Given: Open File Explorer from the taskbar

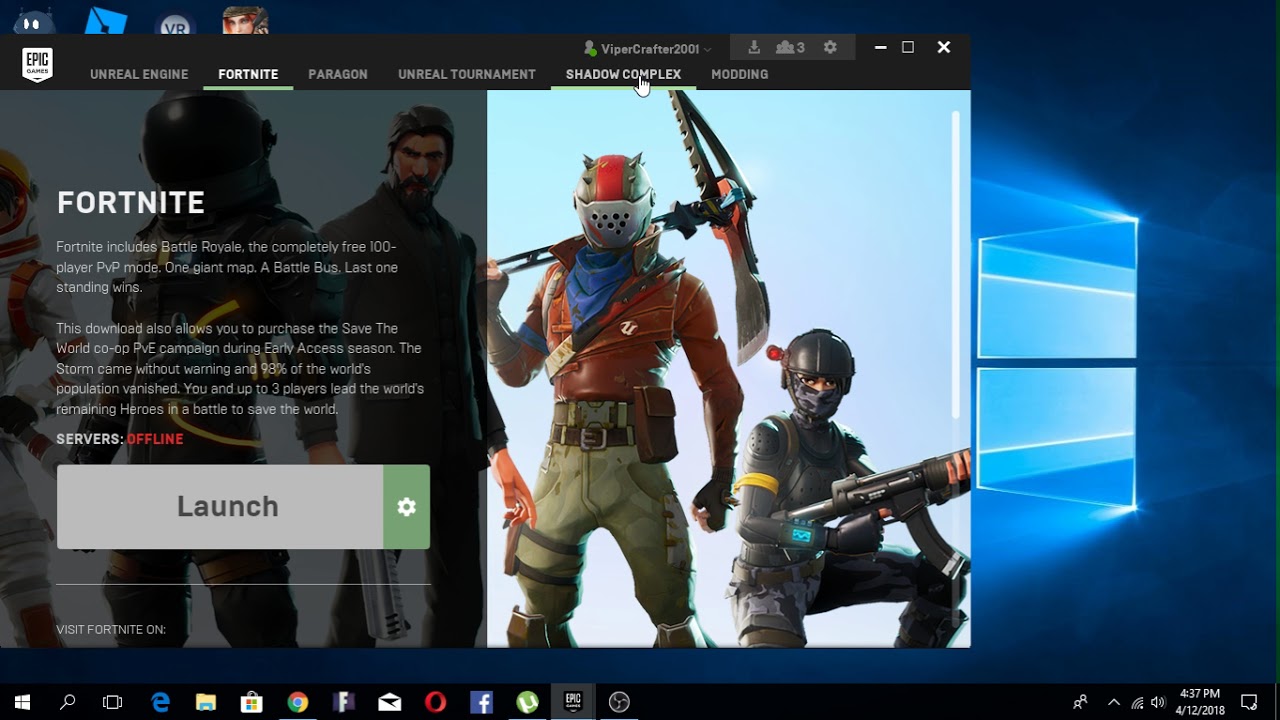Looking at the screenshot, I should [x=206, y=702].
